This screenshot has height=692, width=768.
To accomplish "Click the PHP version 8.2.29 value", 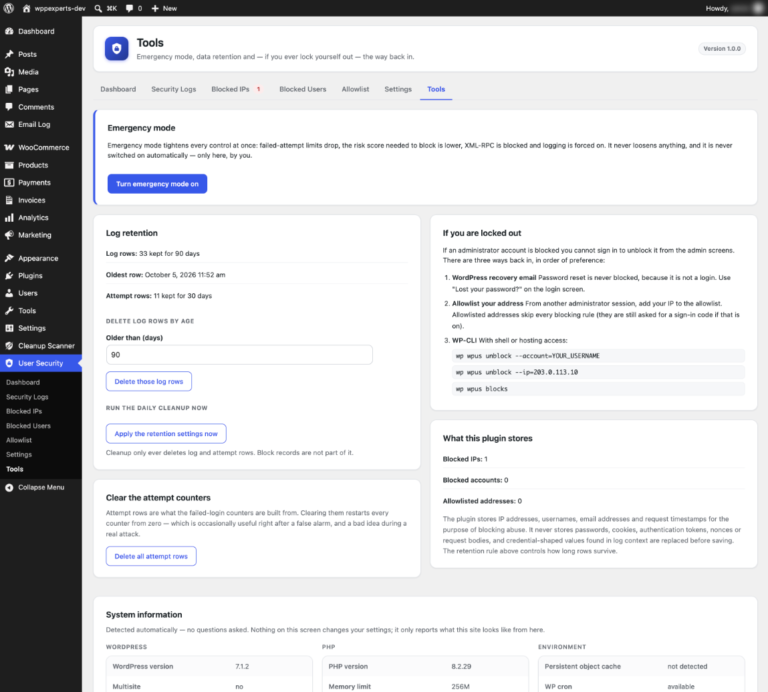I will click(x=461, y=667).
